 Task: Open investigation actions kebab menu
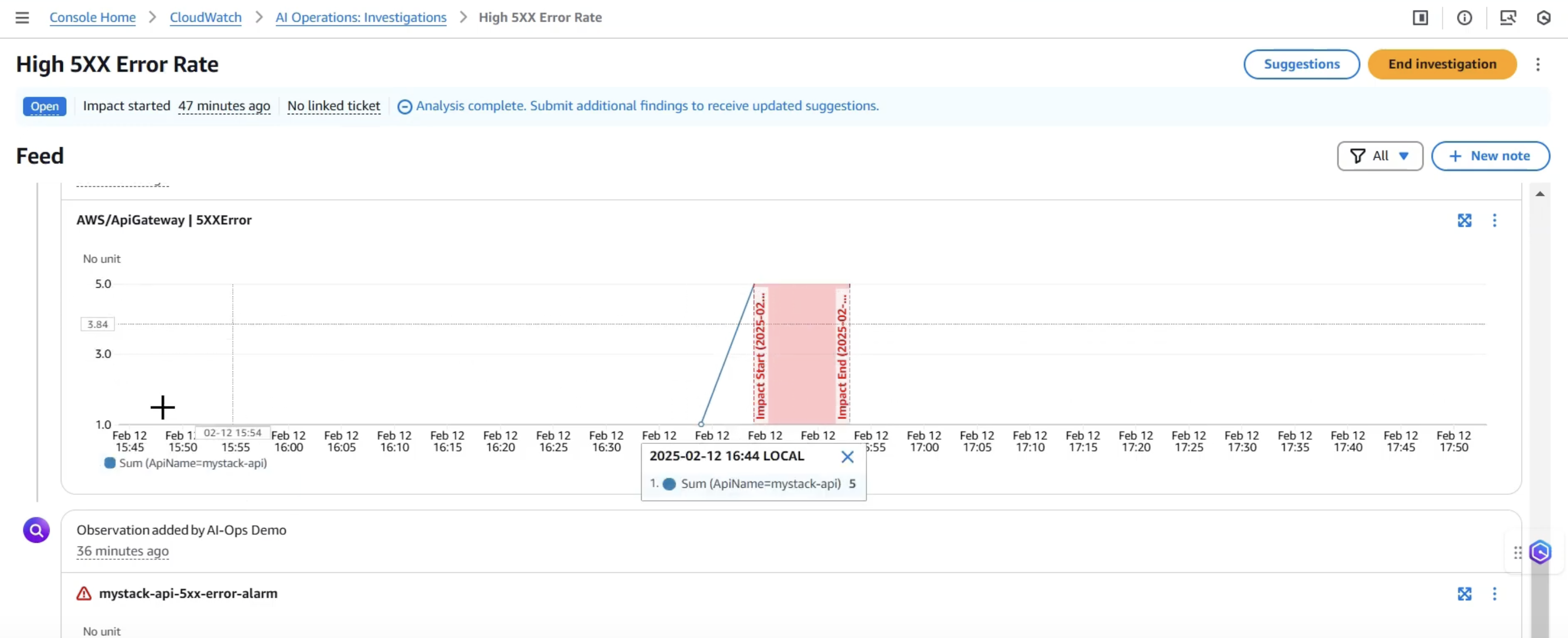pos(1537,65)
